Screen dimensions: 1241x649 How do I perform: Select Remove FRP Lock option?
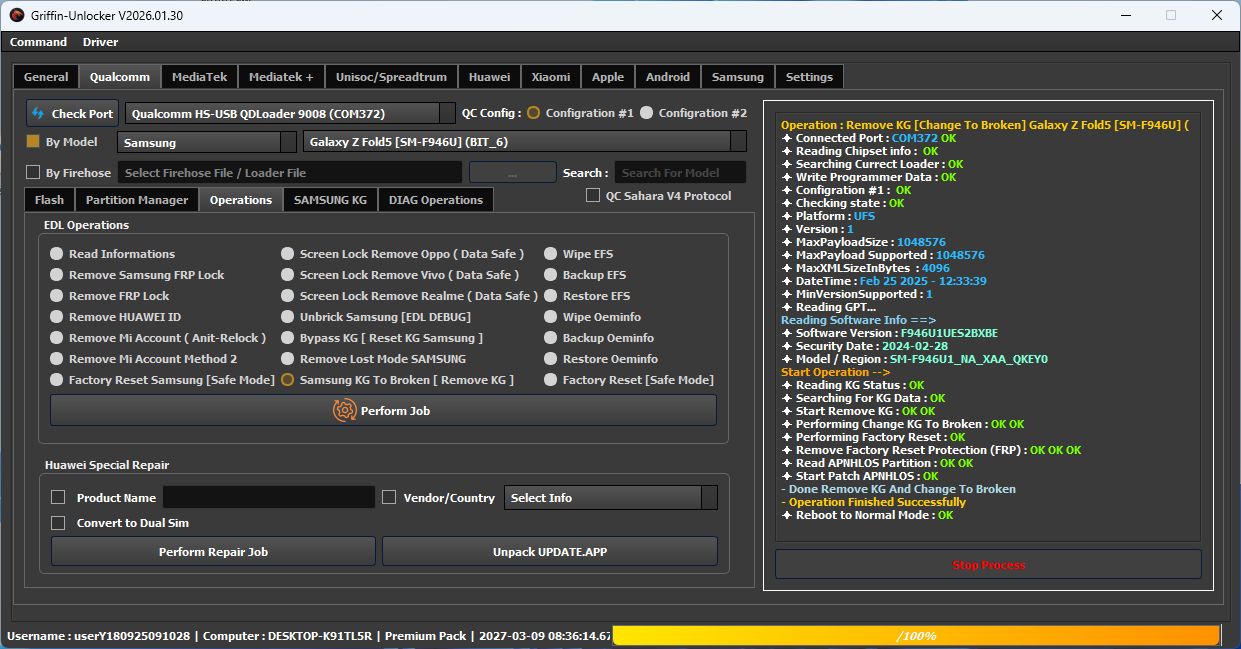coord(57,296)
